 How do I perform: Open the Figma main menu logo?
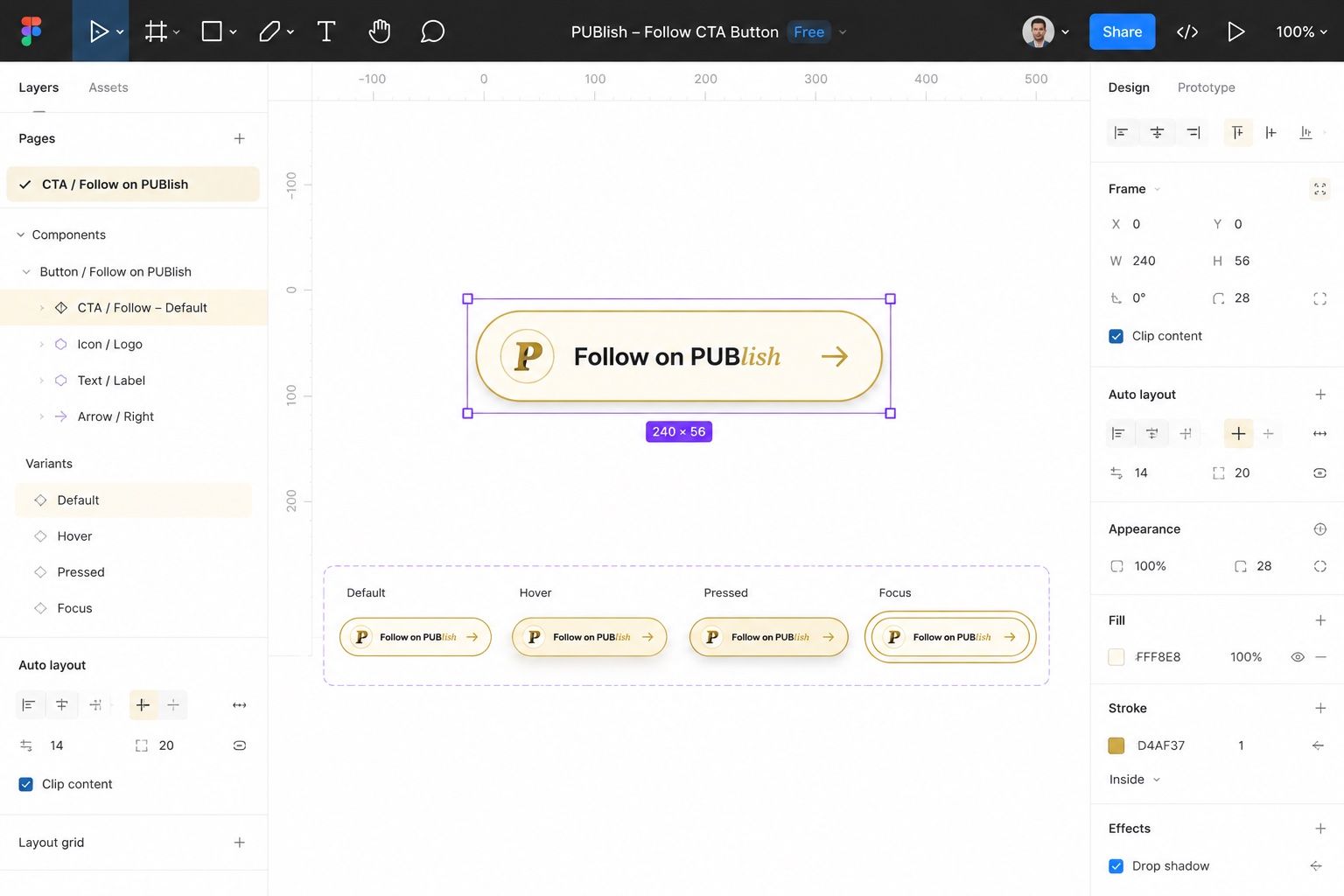point(31,31)
